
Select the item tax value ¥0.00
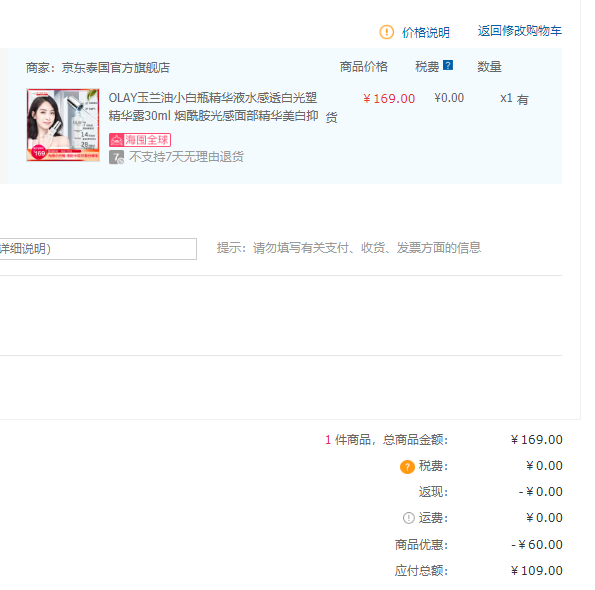(x=449, y=98)
